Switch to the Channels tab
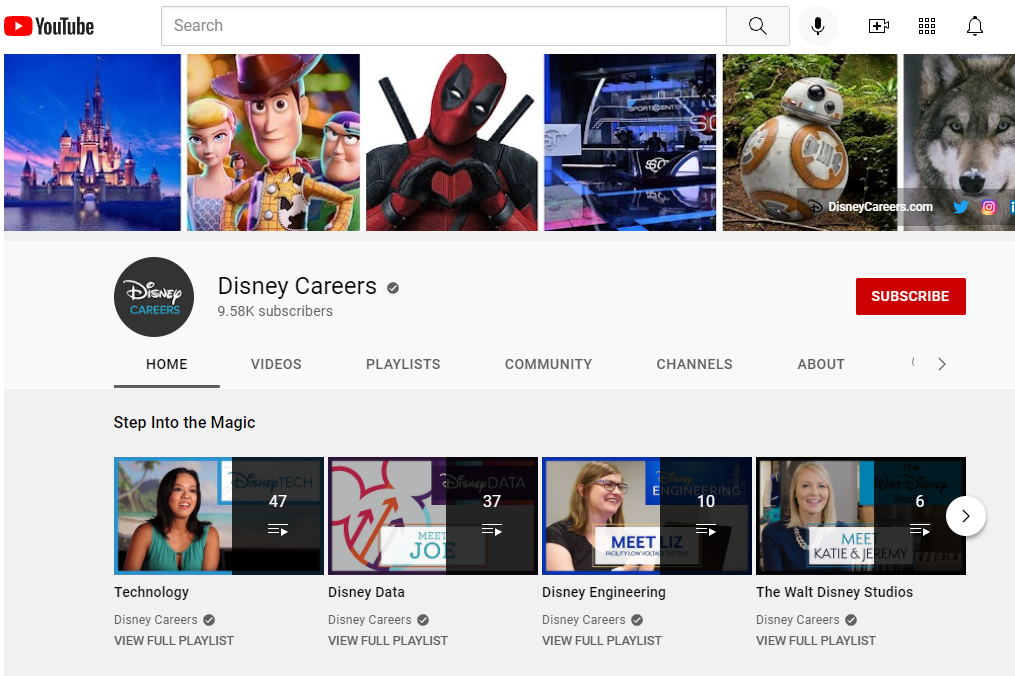The width and height of the screenshot is (1015, 676). [x=695, y=365]
